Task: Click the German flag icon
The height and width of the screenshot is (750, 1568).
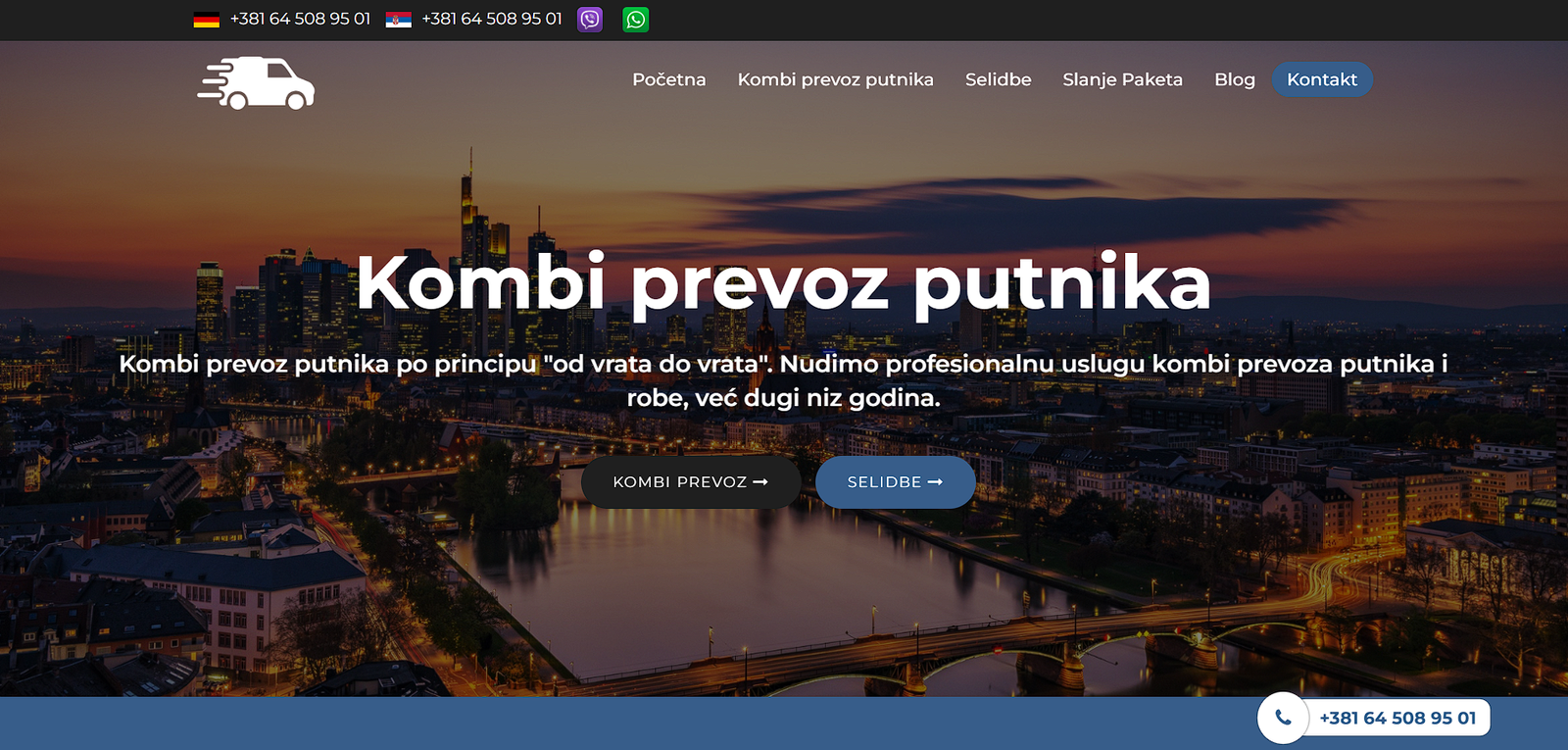Action: (x=206, y=20)
